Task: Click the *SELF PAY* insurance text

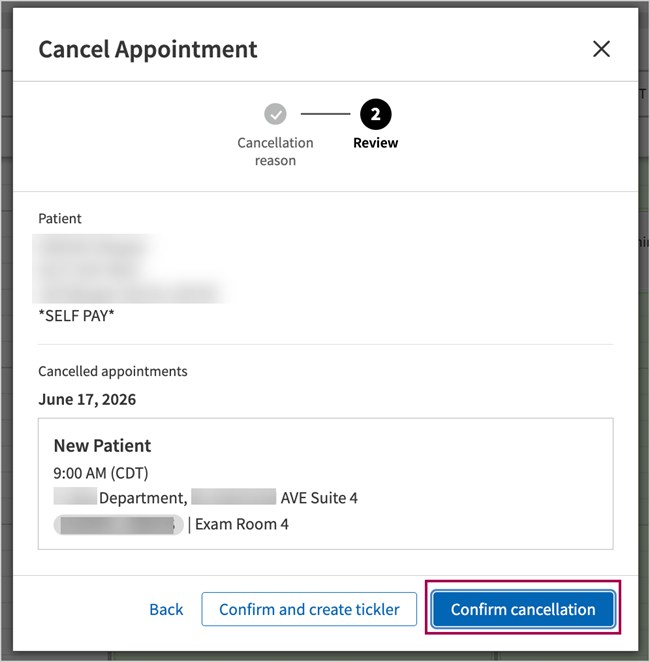Action: [76, 316]
